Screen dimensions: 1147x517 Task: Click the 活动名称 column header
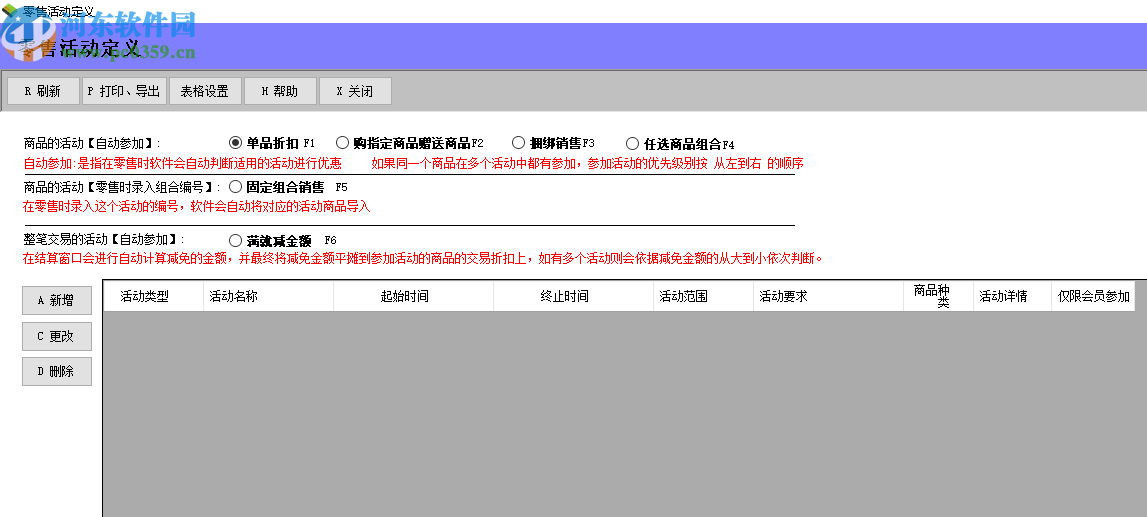pyautogui.click(x=268, y=296)
